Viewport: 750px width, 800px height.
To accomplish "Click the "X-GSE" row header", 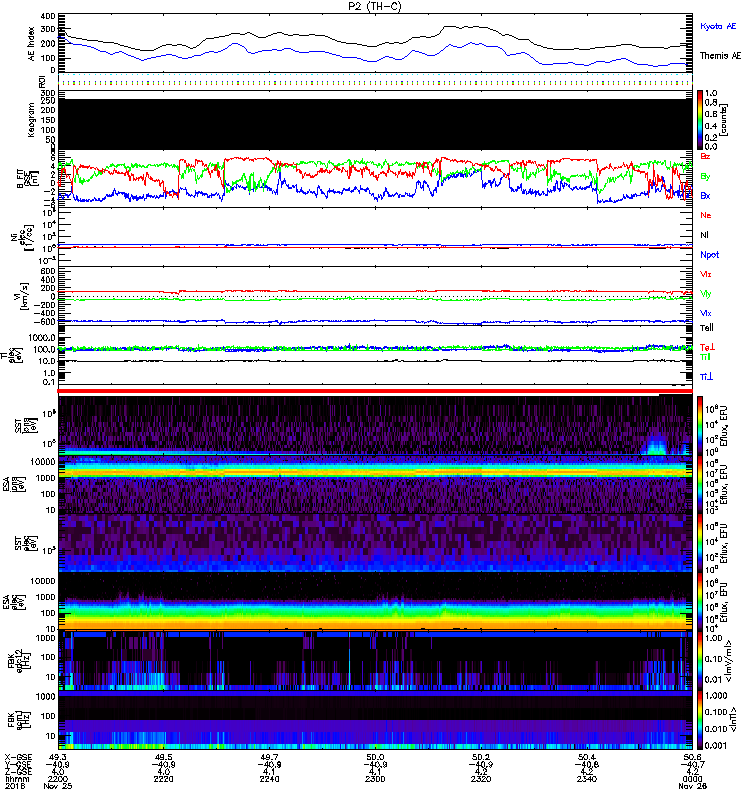I will tap(17, 758).
